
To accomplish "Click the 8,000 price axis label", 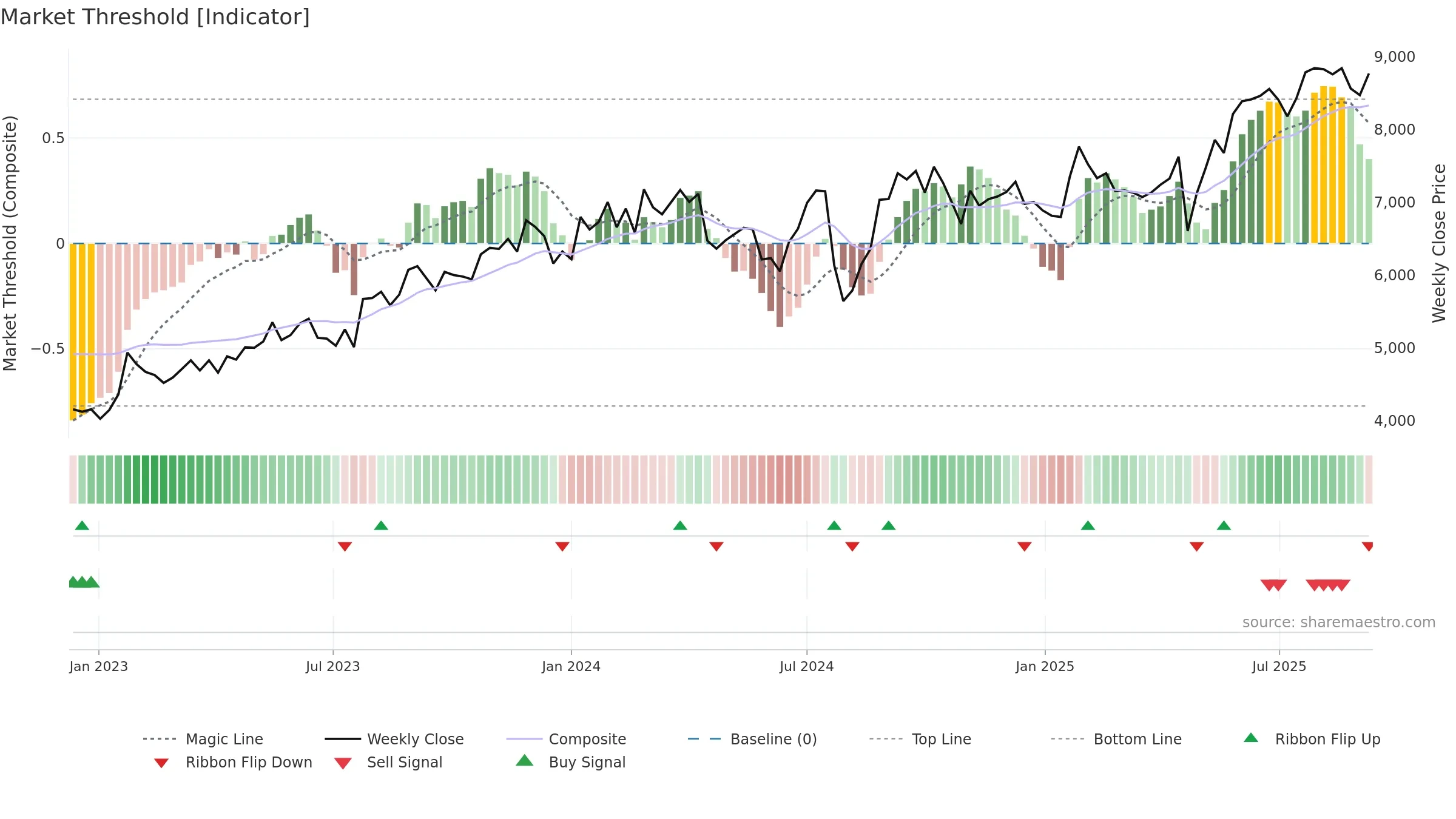I will coord(1395,130).
